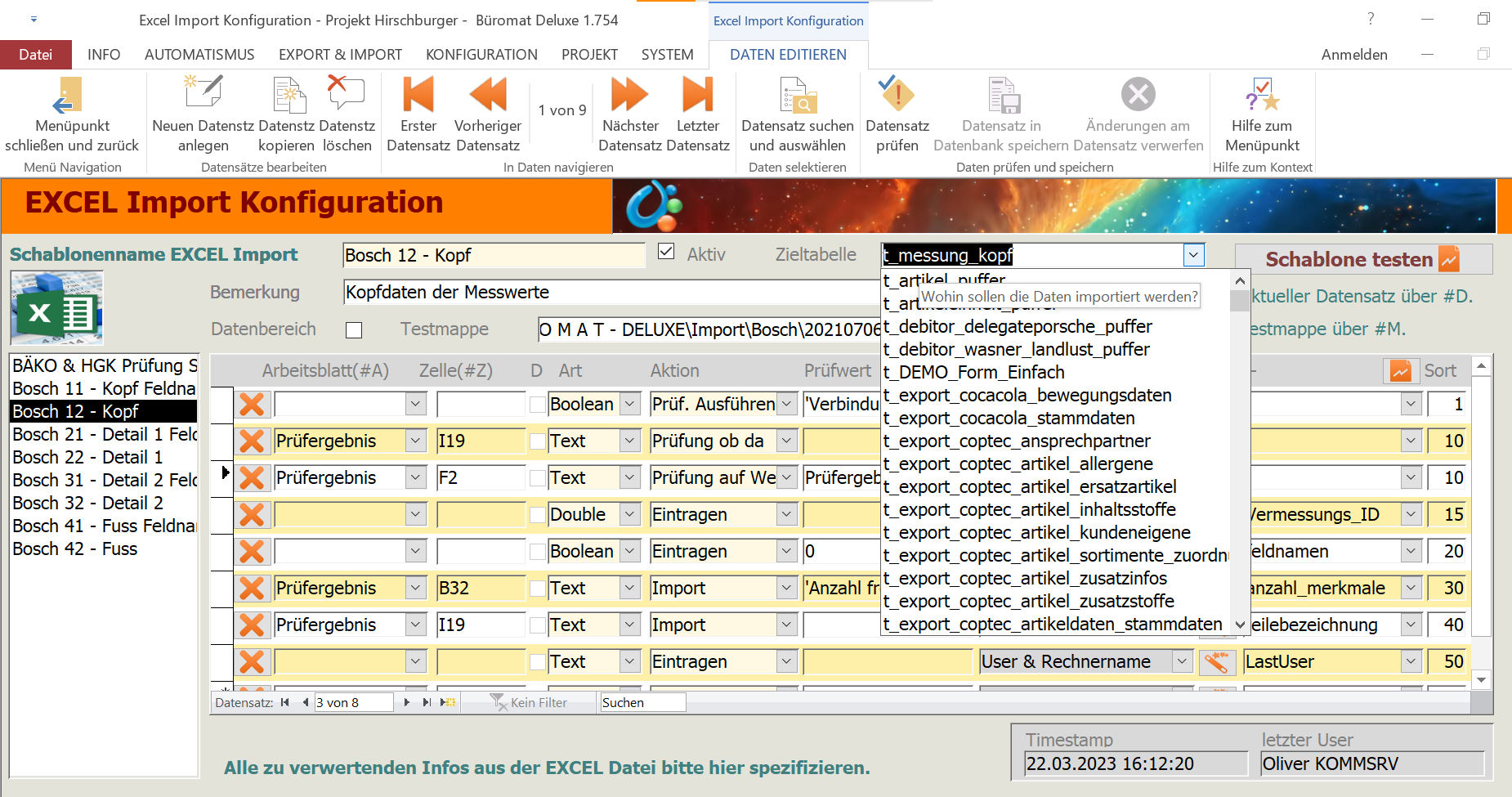The height and width of the screenshot is (797, 1512).
Task: Open Hilfe zum Menüpunkt
Action: tap(1261, 96)
